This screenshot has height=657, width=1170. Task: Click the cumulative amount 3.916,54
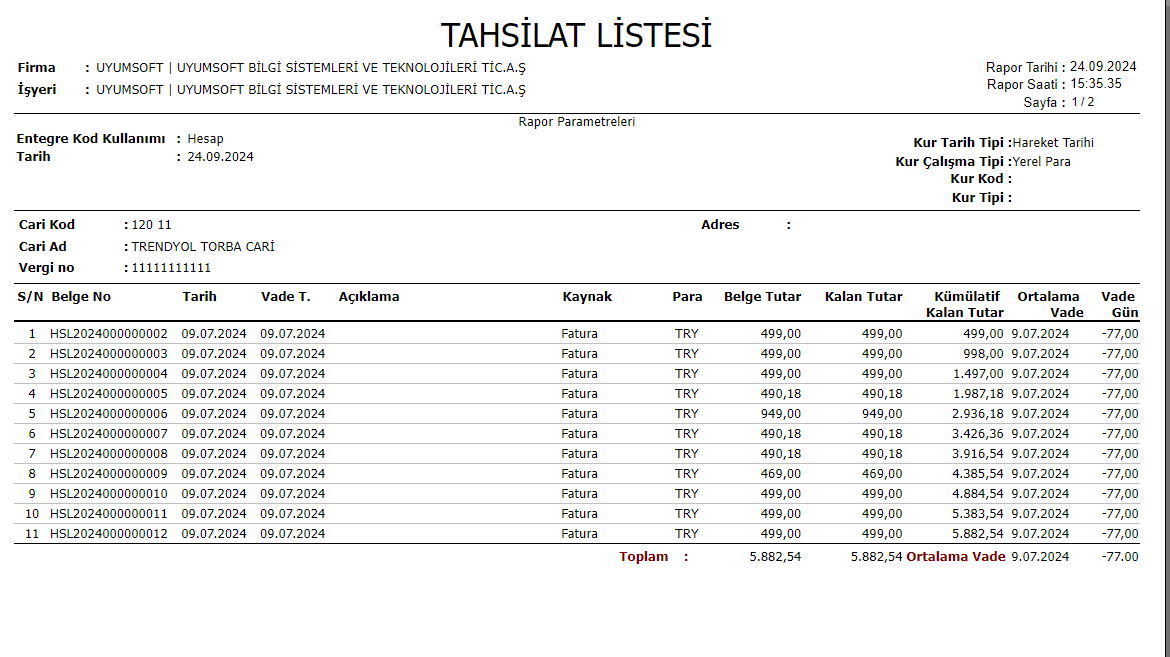pyautogui.click(x=977, y=454)
